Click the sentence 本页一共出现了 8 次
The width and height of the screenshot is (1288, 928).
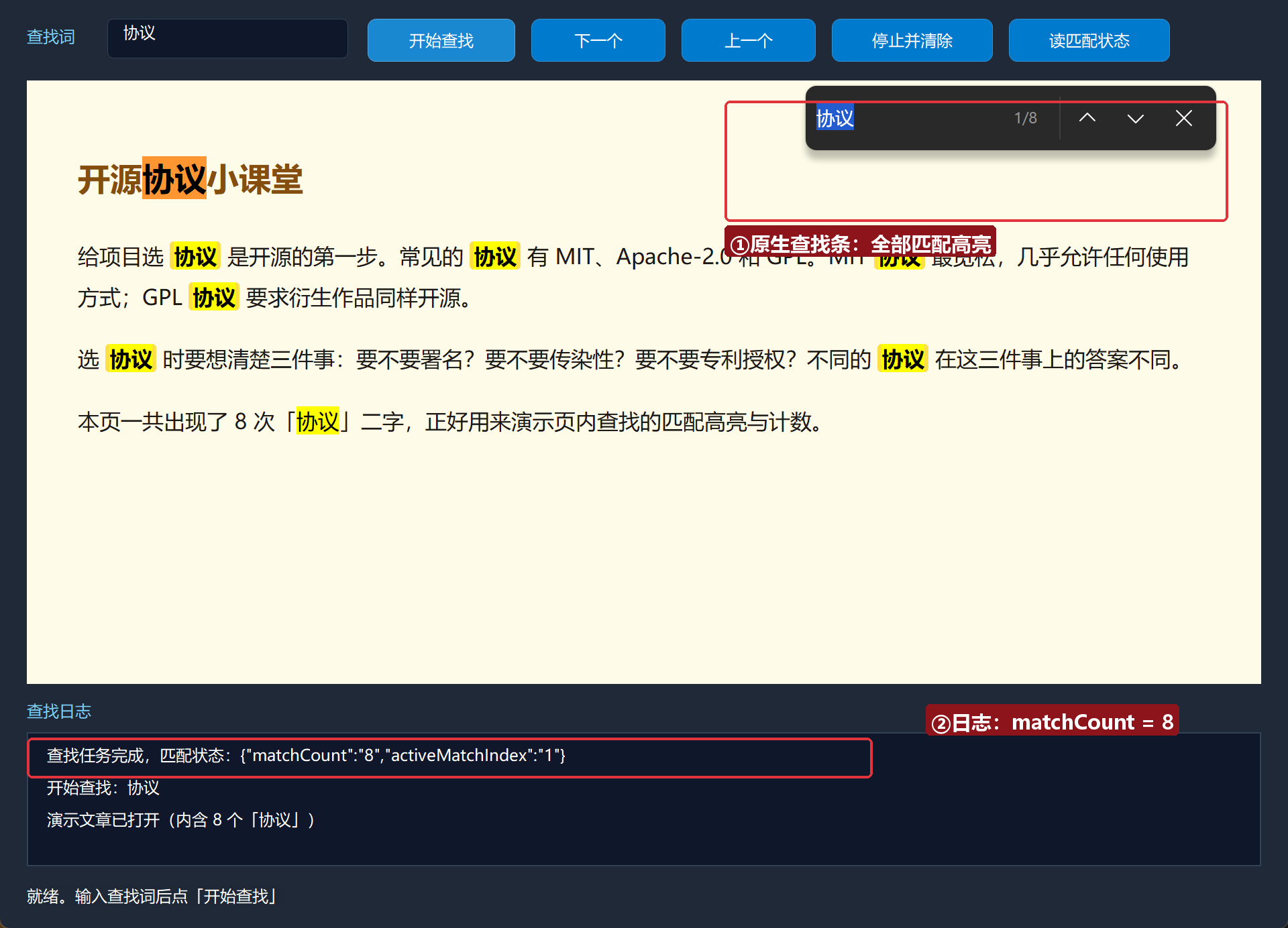(x=449, y=422)
